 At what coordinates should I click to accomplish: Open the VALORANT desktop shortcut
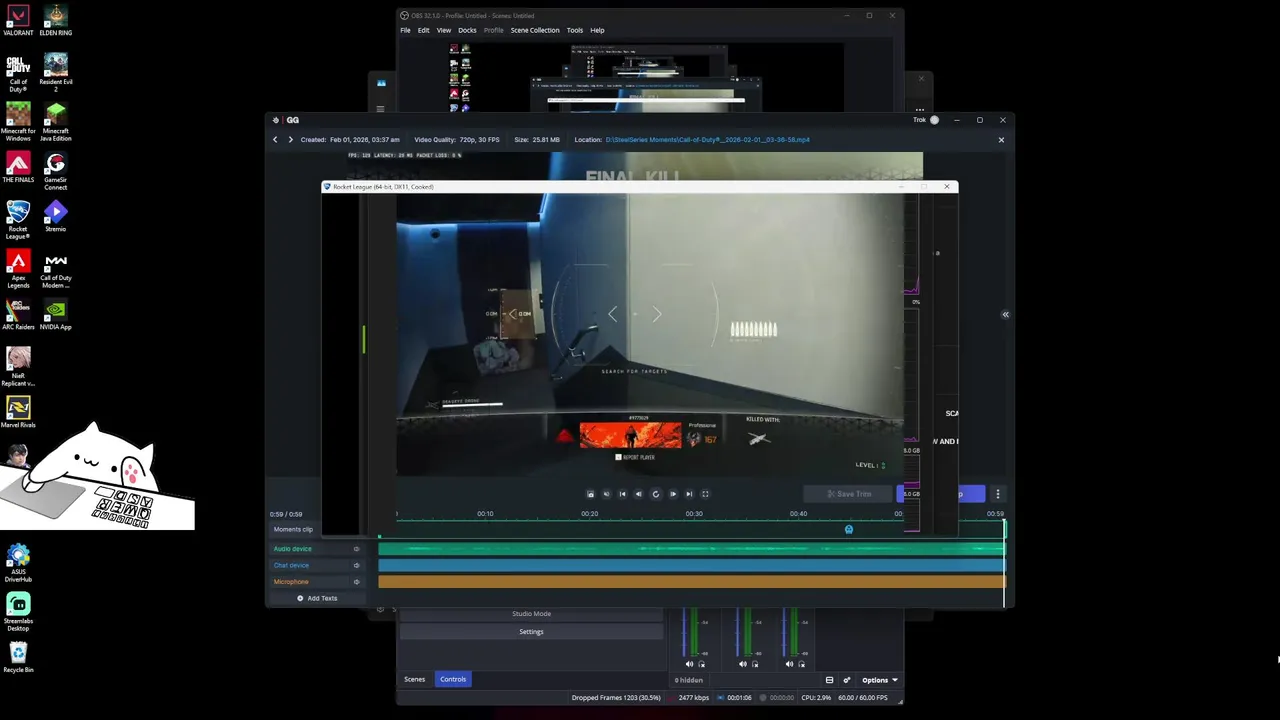[x=18, y=20]
